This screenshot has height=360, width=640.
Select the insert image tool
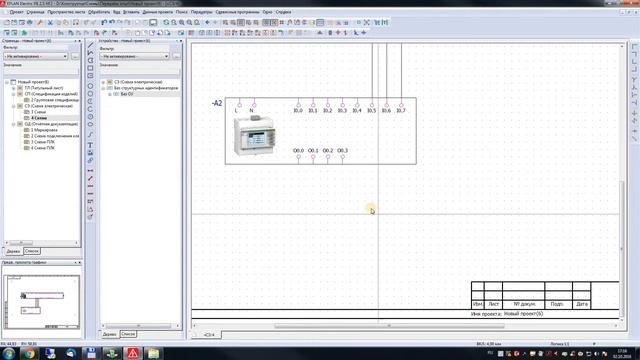91,153
